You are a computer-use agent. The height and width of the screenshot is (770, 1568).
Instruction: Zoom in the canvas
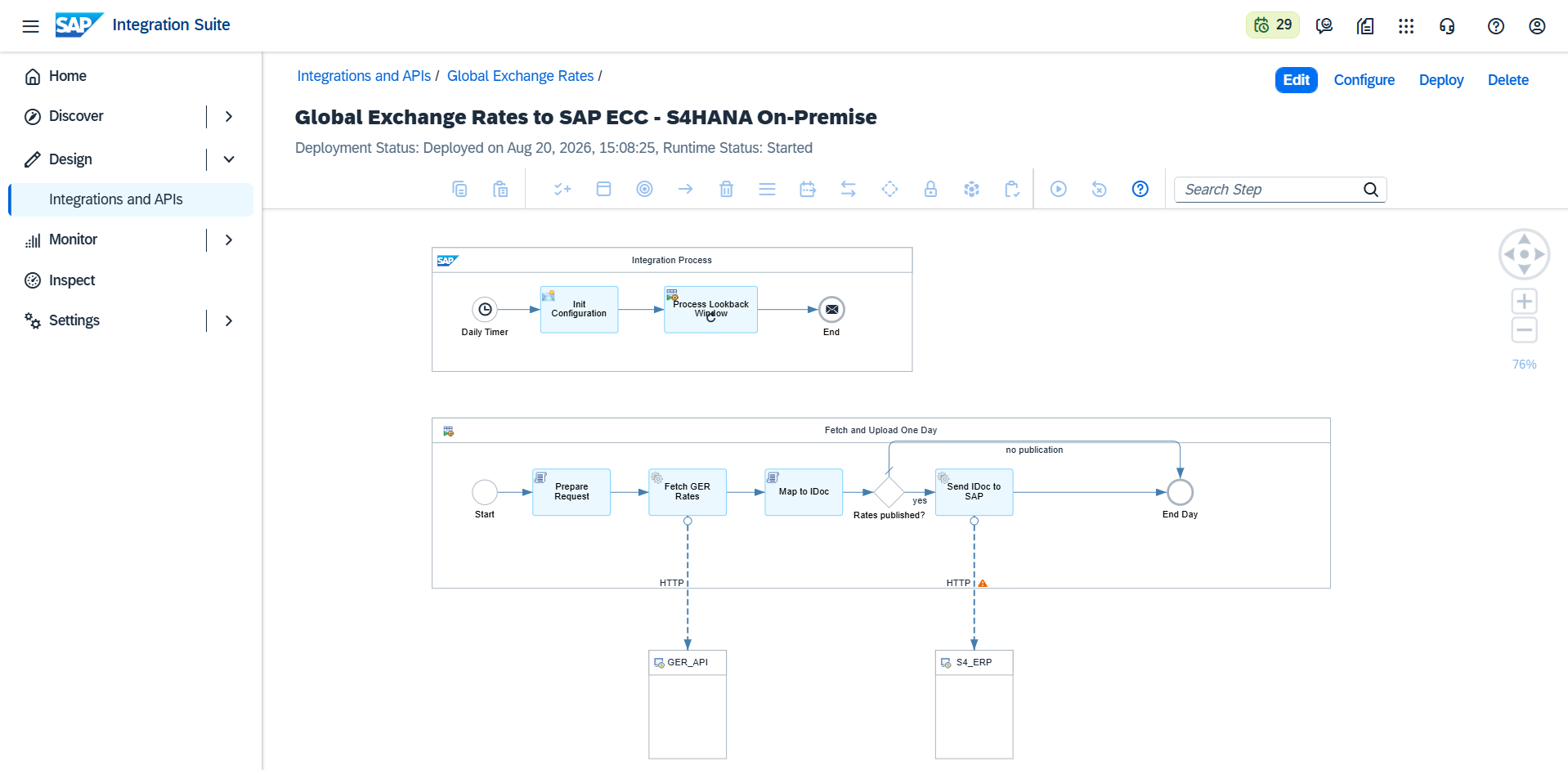pos(1524,302)
